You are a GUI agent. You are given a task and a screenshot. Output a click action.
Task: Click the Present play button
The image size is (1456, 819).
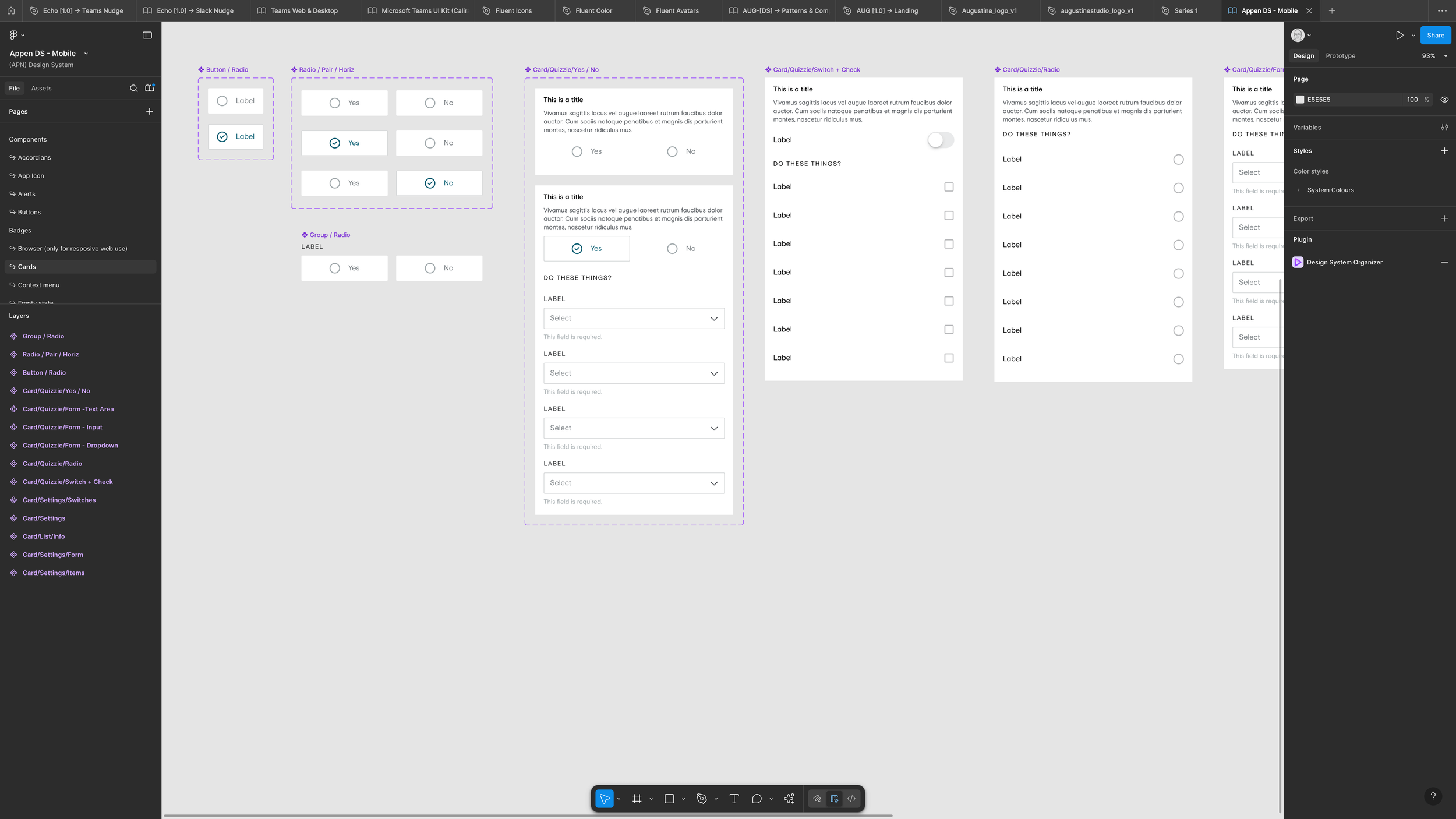coord(1400,36)
